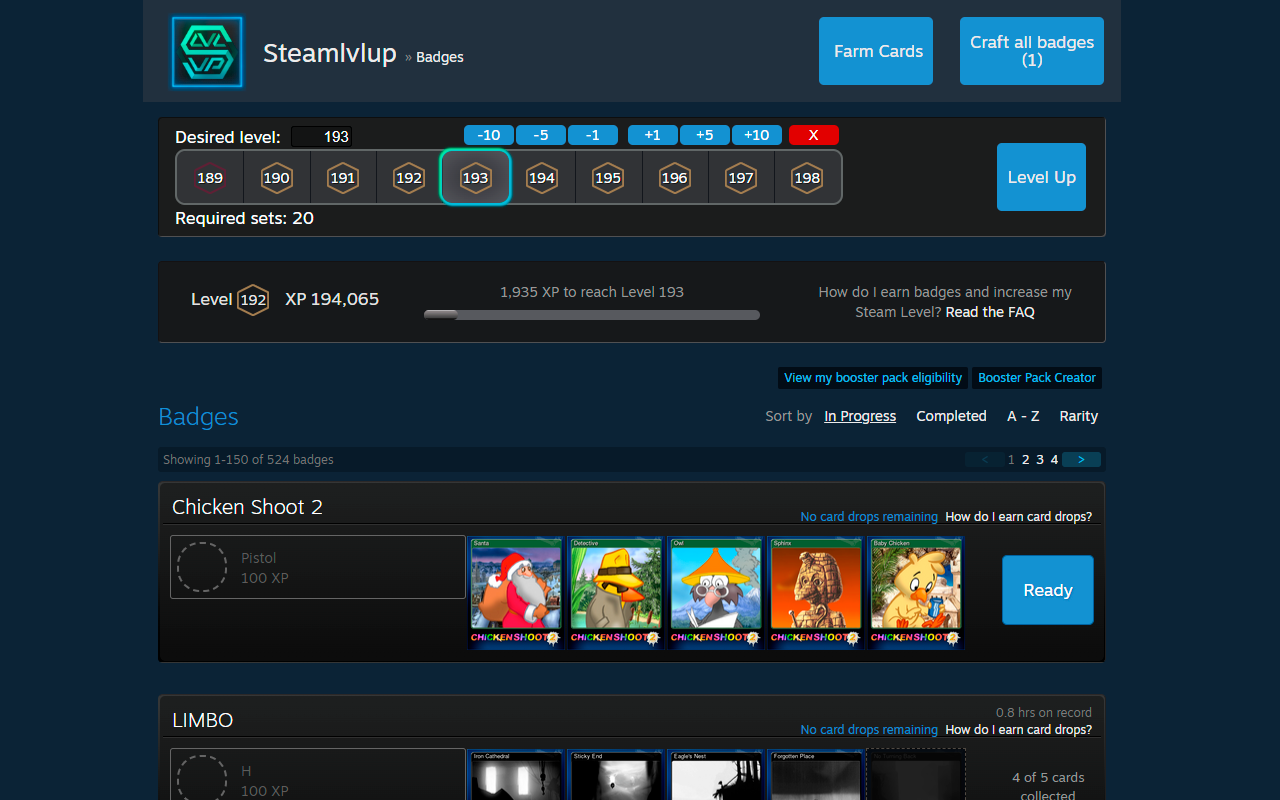Click the Sphinx trading card thumbnail
This screenshot has height=800, width=1280.
coord(815,592)
